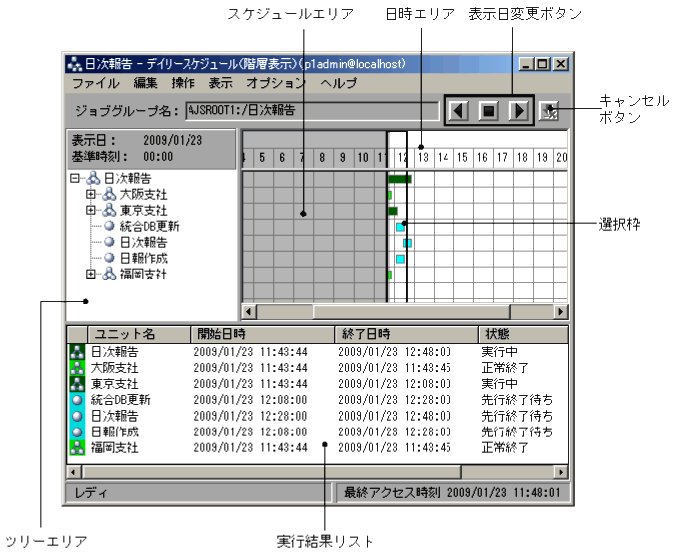Screen dimensions: 676x557
Task: Click 実行中 status of 東京支社 row
Action: (x=499, y=384)
